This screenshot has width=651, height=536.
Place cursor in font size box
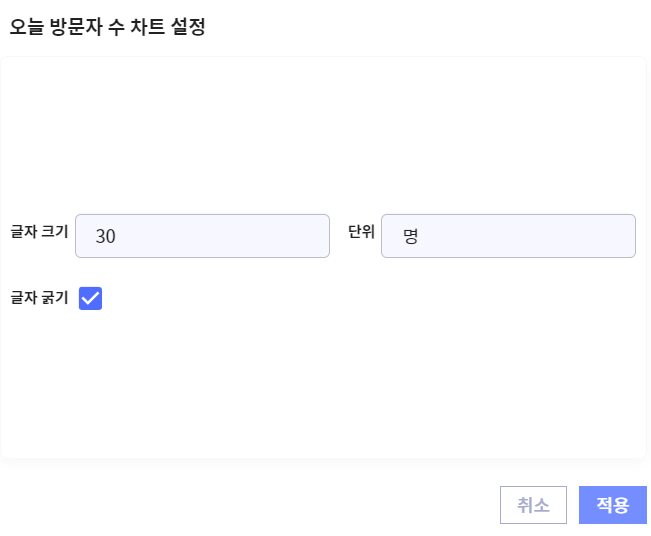point(202,236)
